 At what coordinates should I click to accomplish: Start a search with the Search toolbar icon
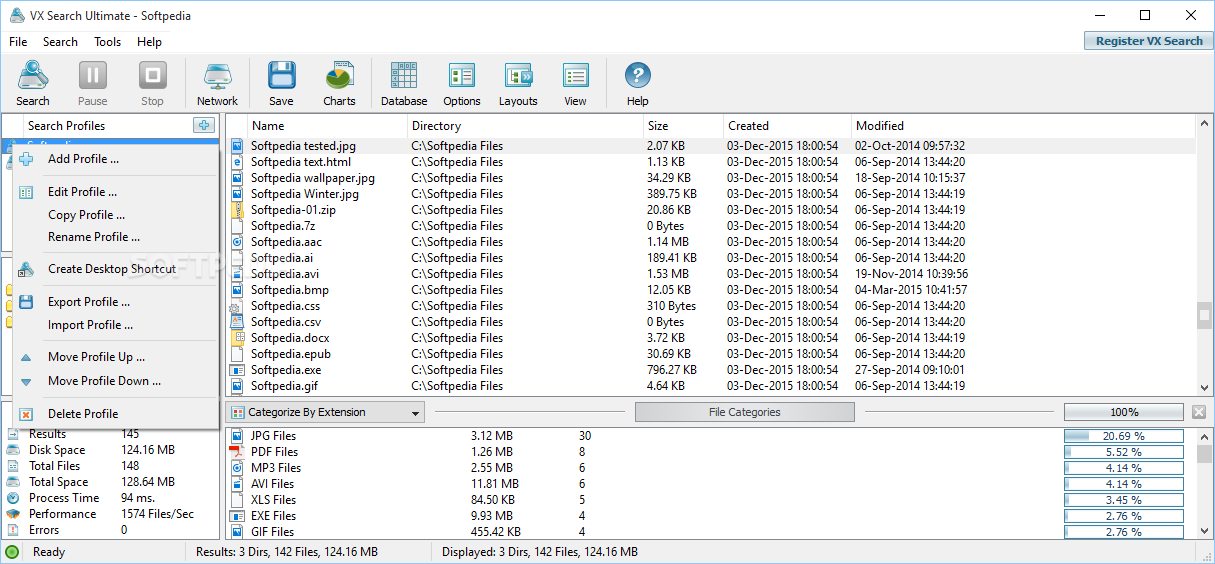(32, 83)
